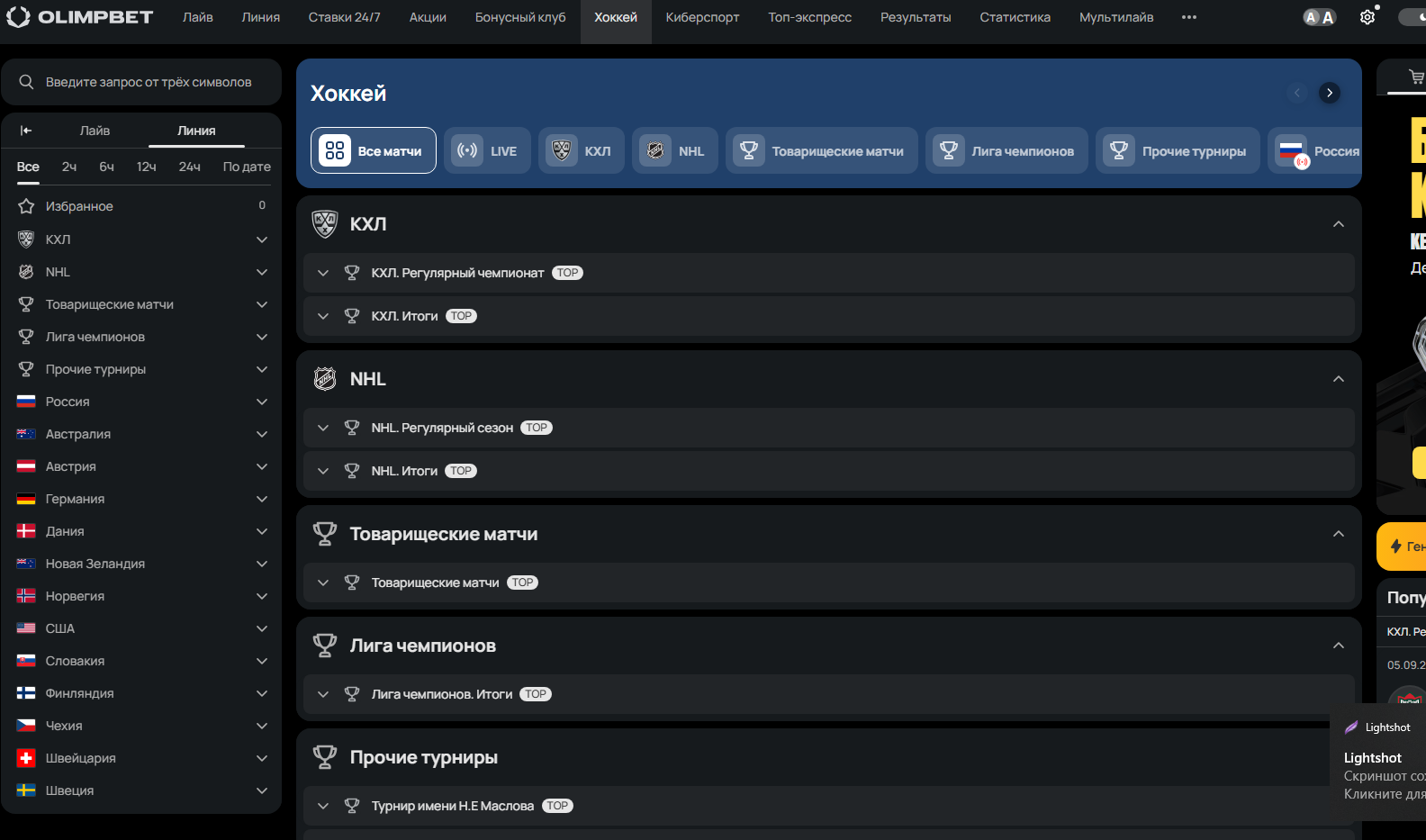Image resolution: width=1426 pixels, height=840 pixels.
Task: Expand Словакия in the sidebar
Action: [262, 661]
